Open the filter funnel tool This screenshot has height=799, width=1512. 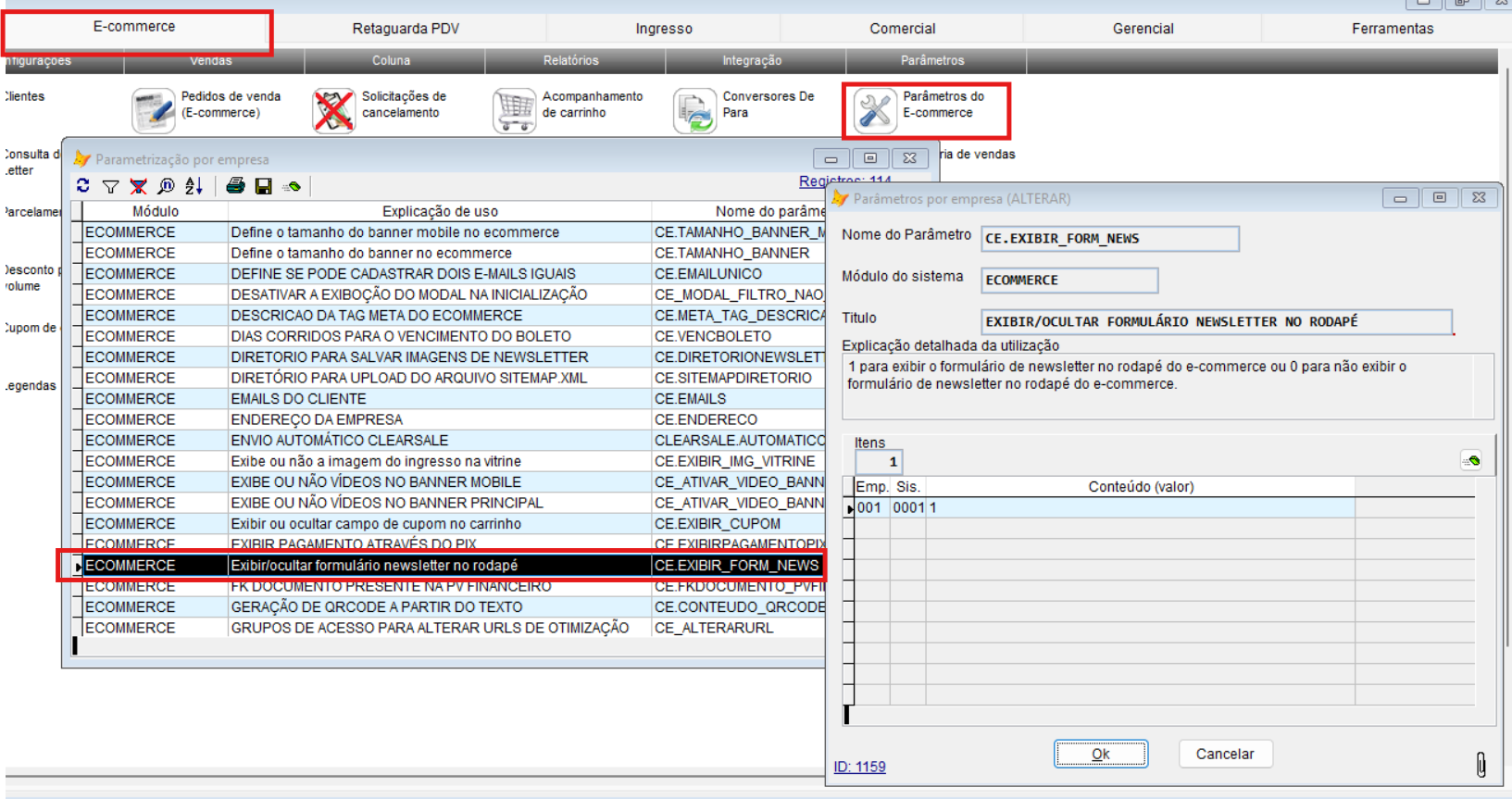coord(110,186)
